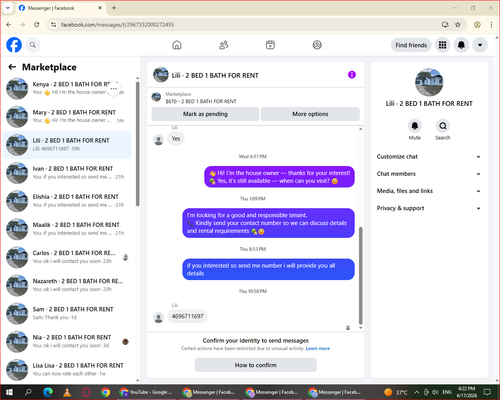Click the purple conversation info icon
The height and width of the screenshot is (400, 500).
point(352,75)
